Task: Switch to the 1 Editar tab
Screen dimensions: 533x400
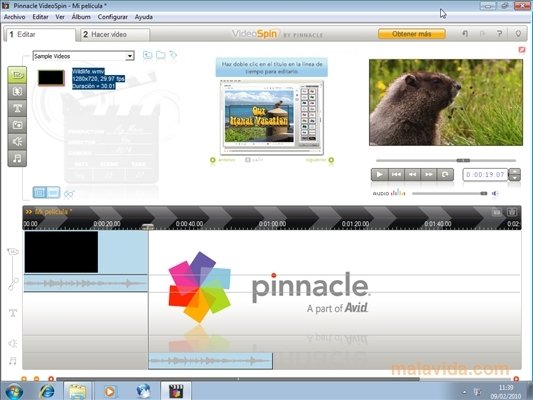Action: [40, 34]
